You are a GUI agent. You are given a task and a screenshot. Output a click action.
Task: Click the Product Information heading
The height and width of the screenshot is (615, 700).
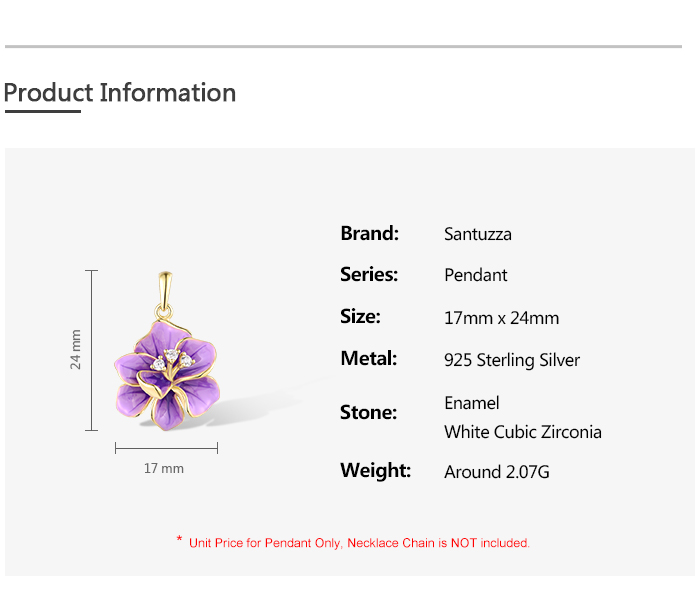(x=120, y=93)
